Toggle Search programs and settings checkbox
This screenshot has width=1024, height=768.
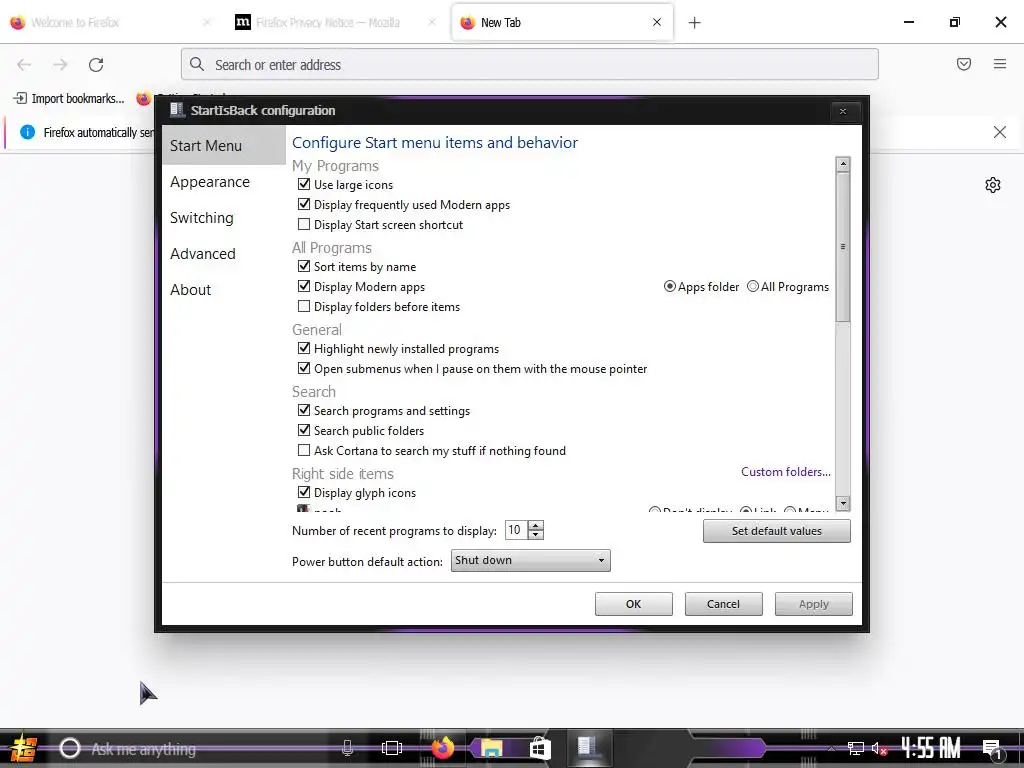point(304,410)
